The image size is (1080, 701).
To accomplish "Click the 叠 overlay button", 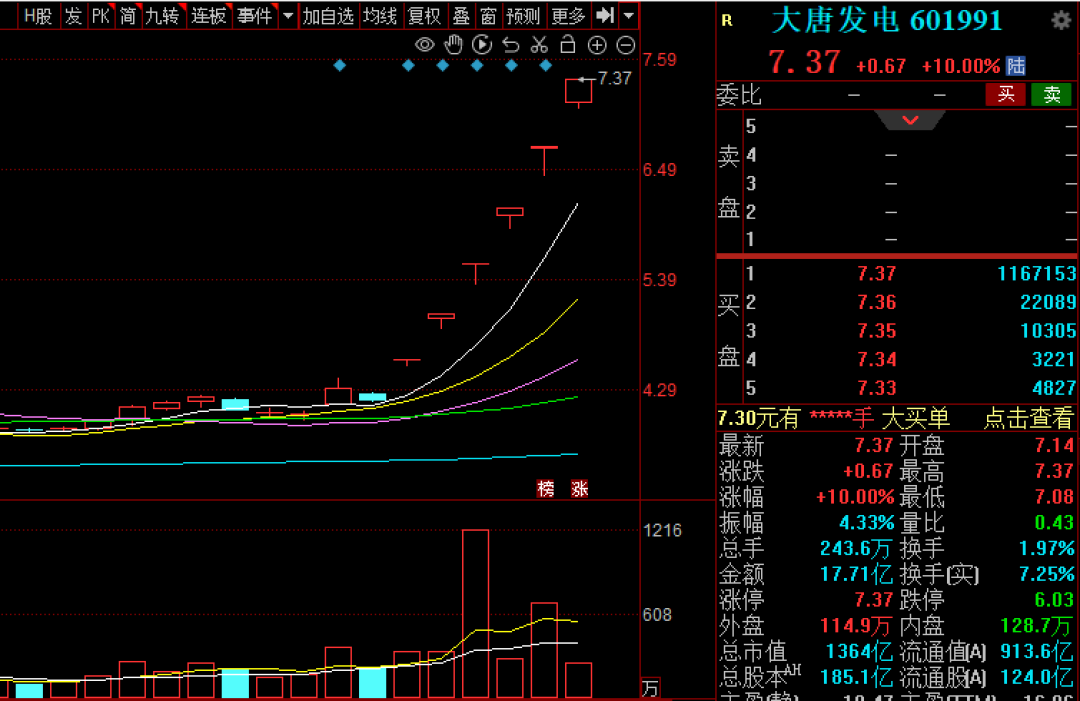I will 461,15.
